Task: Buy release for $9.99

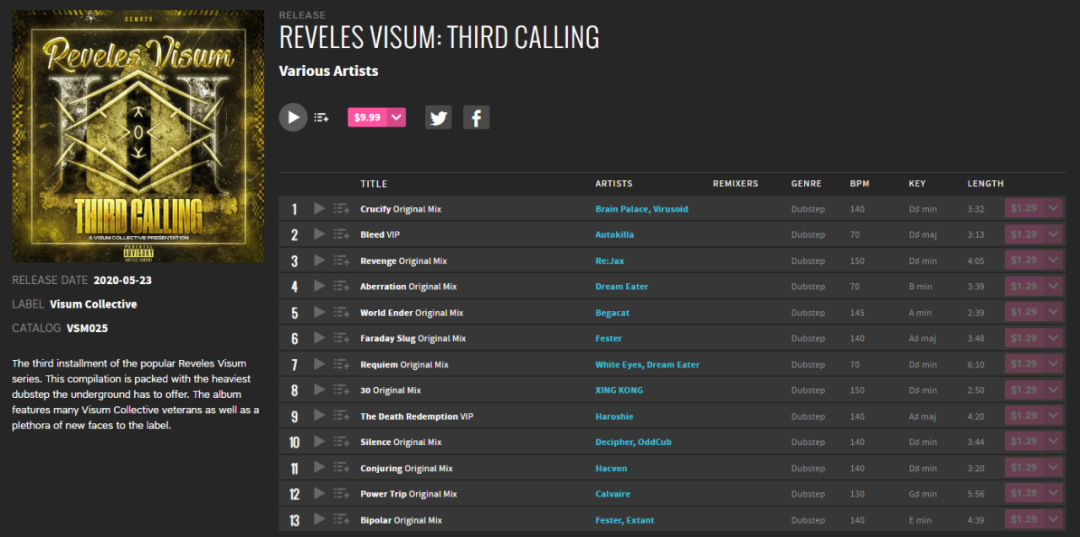Action: click(367, 117)
